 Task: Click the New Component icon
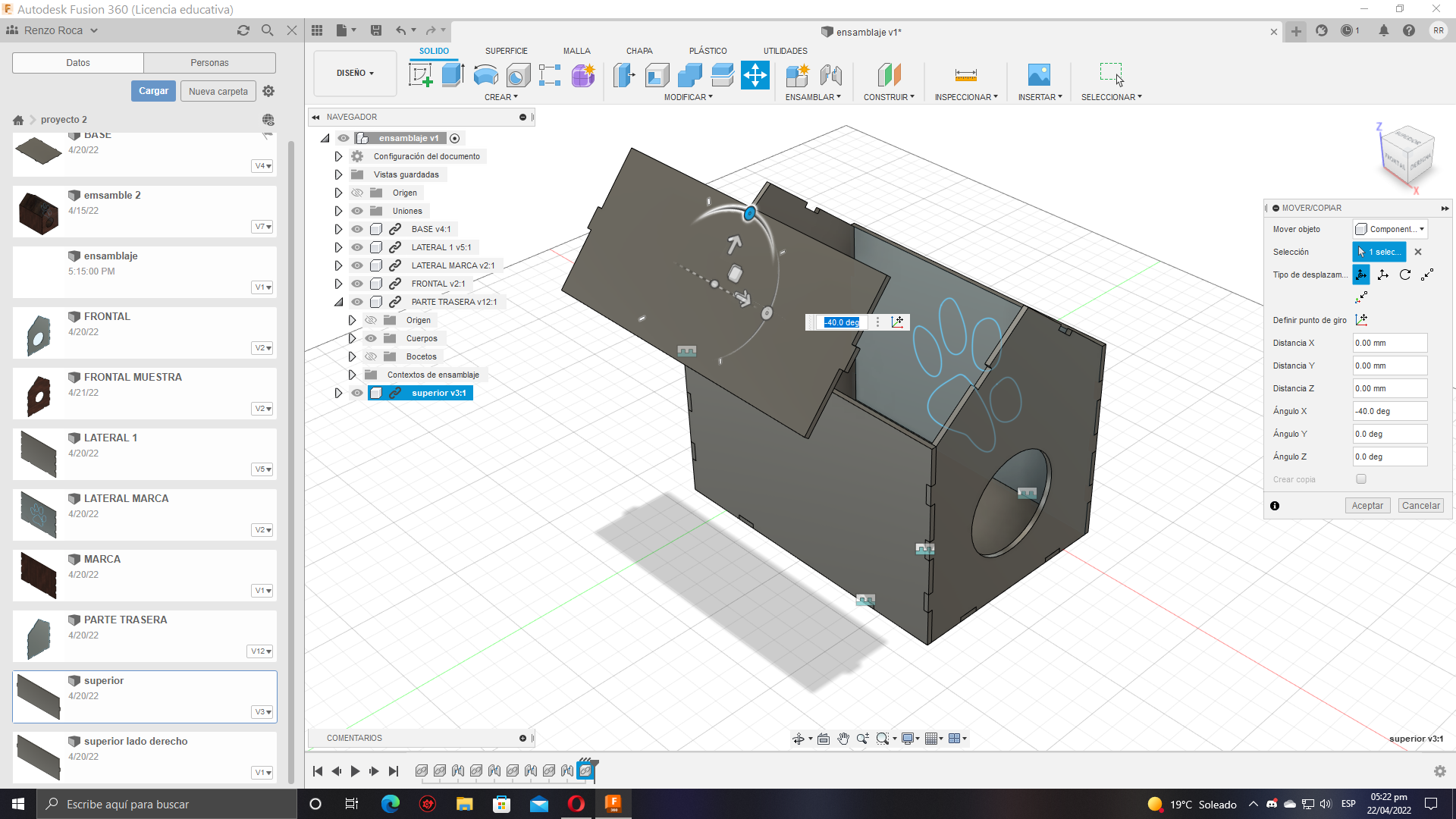[798, 75]
